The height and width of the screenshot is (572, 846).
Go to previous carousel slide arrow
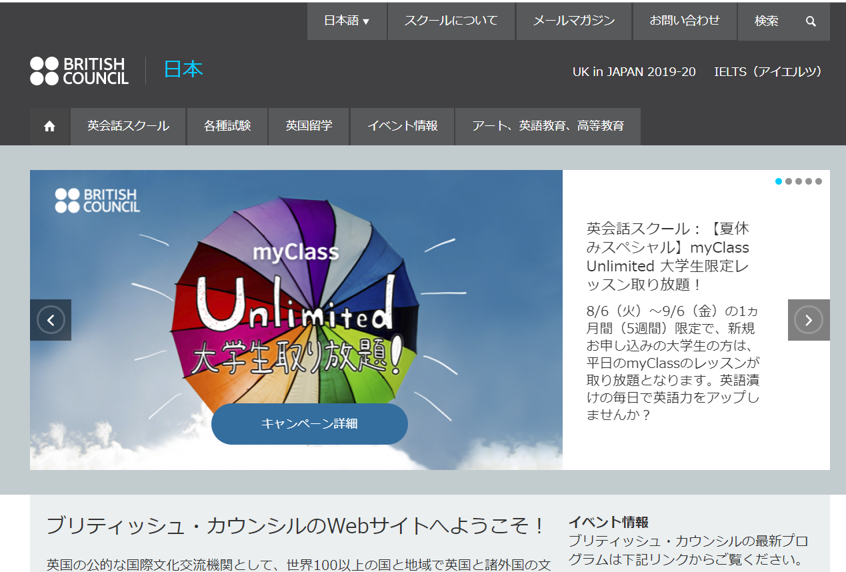pyautogui.click(x=51, y=320)
